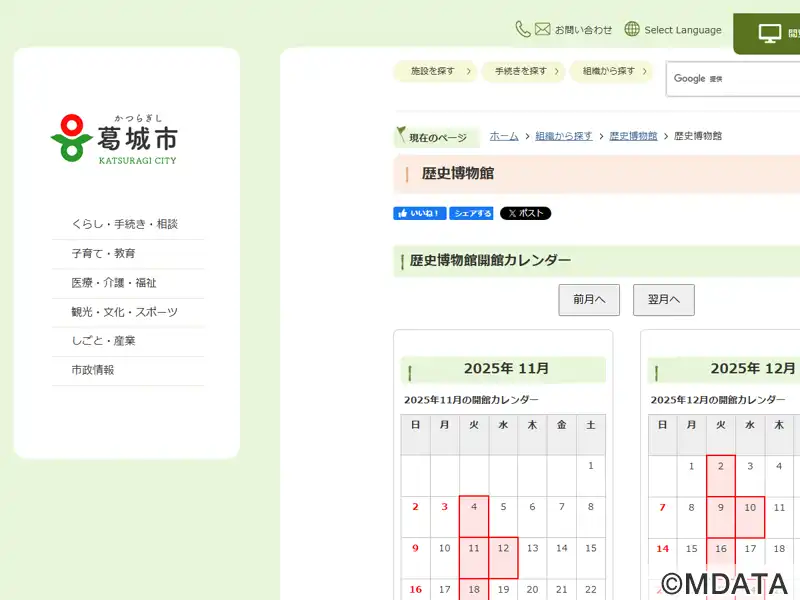Go to ホーム breadcrumb link
Image resolution: width=800 pixels, height=600 pixels.
click(x=504, y=136)
